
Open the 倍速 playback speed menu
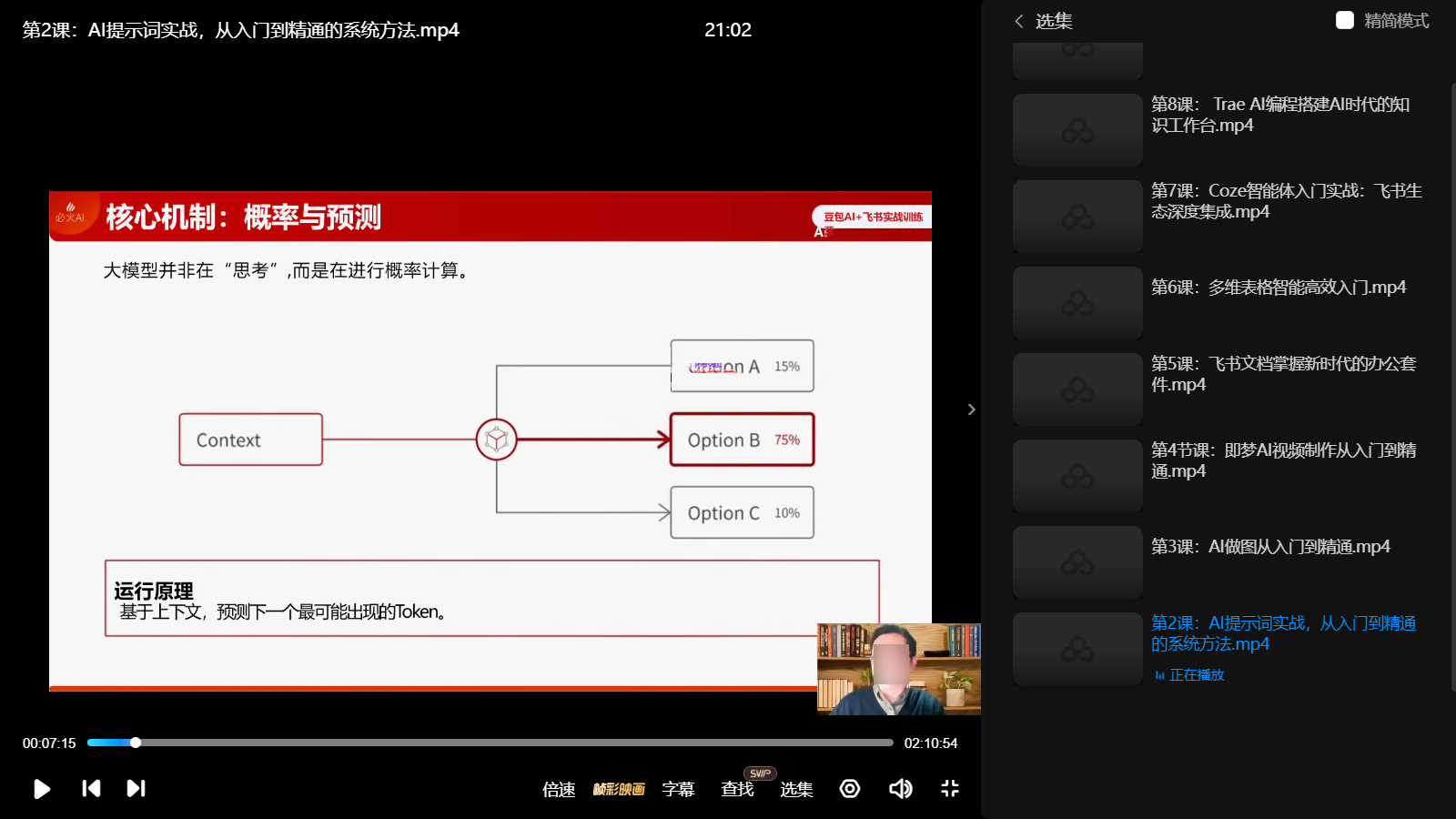tap(559, 789)
